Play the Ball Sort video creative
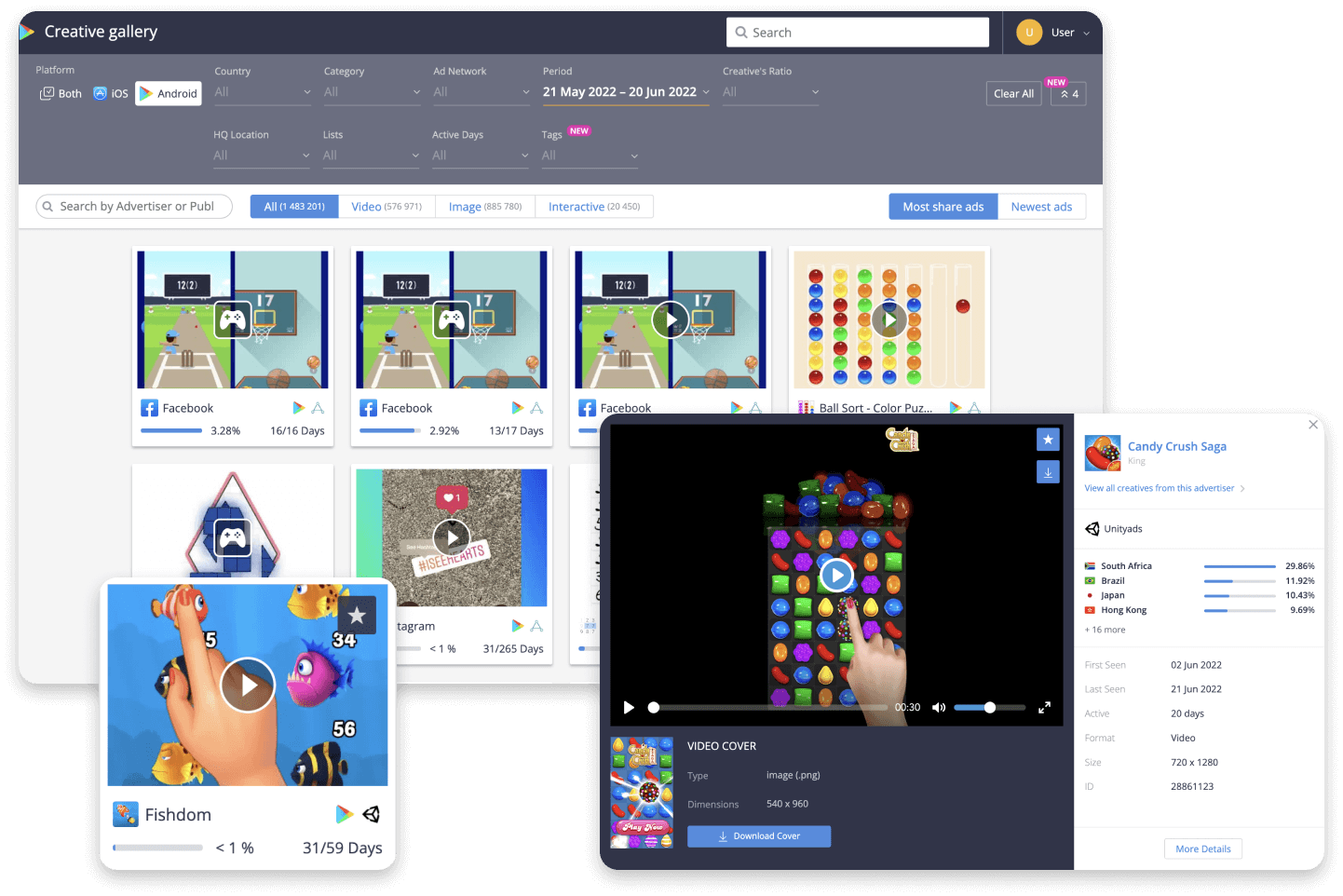 (x=889, y=319)
